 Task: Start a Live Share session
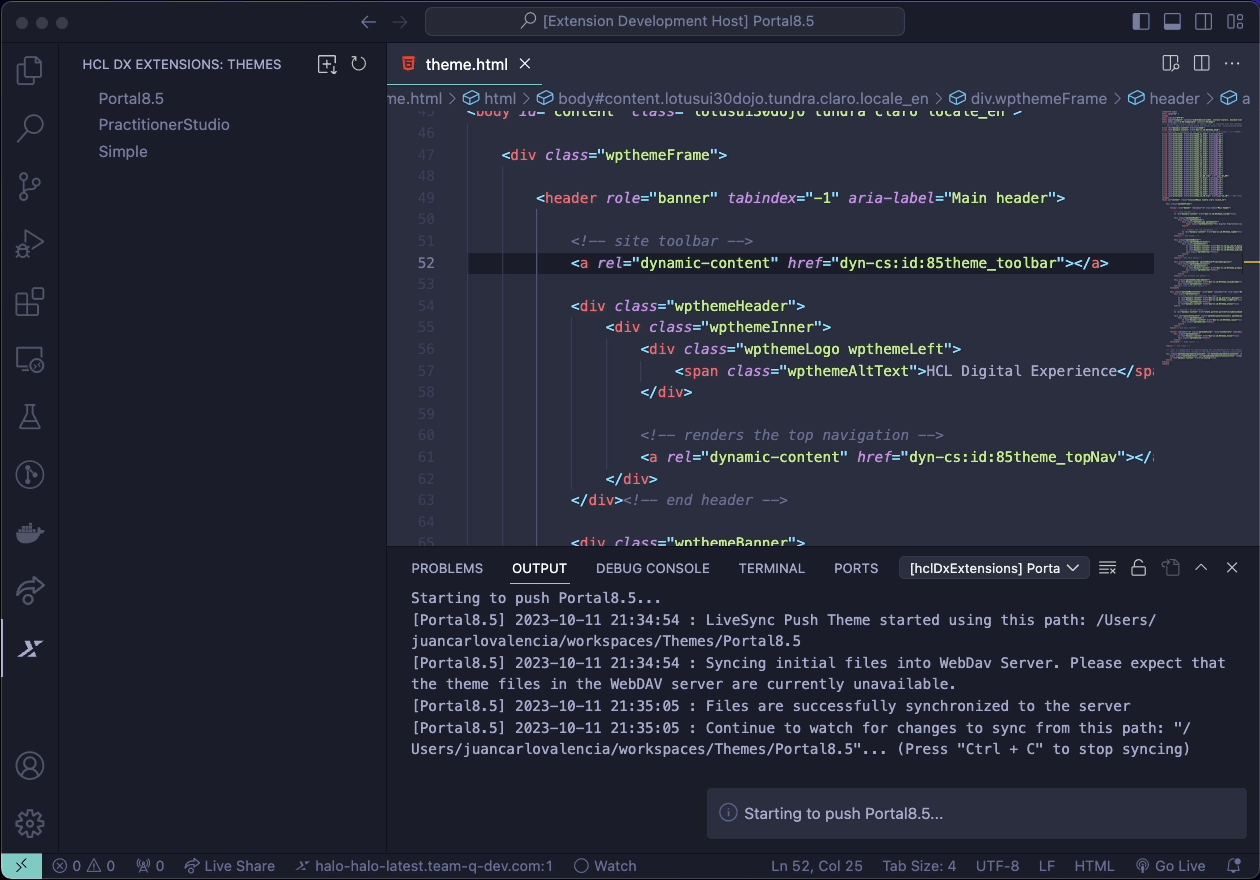230,866
